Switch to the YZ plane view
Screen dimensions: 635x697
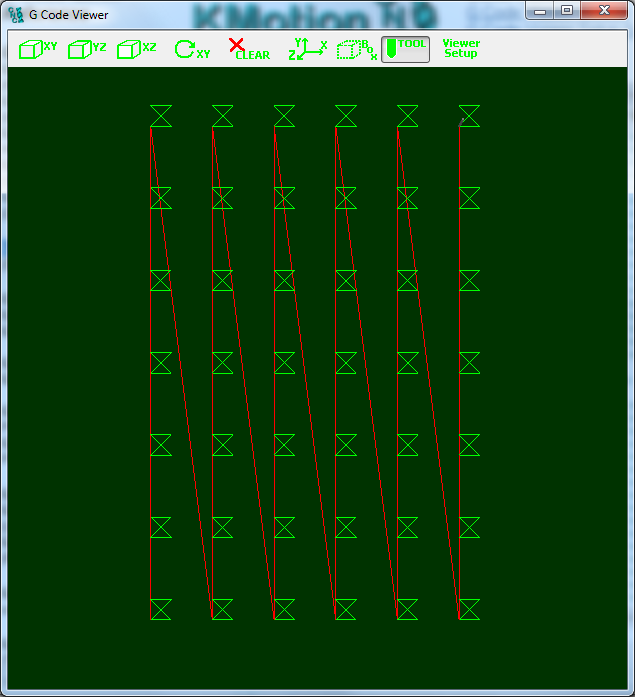pyautogui.click(x=88, y=49)
